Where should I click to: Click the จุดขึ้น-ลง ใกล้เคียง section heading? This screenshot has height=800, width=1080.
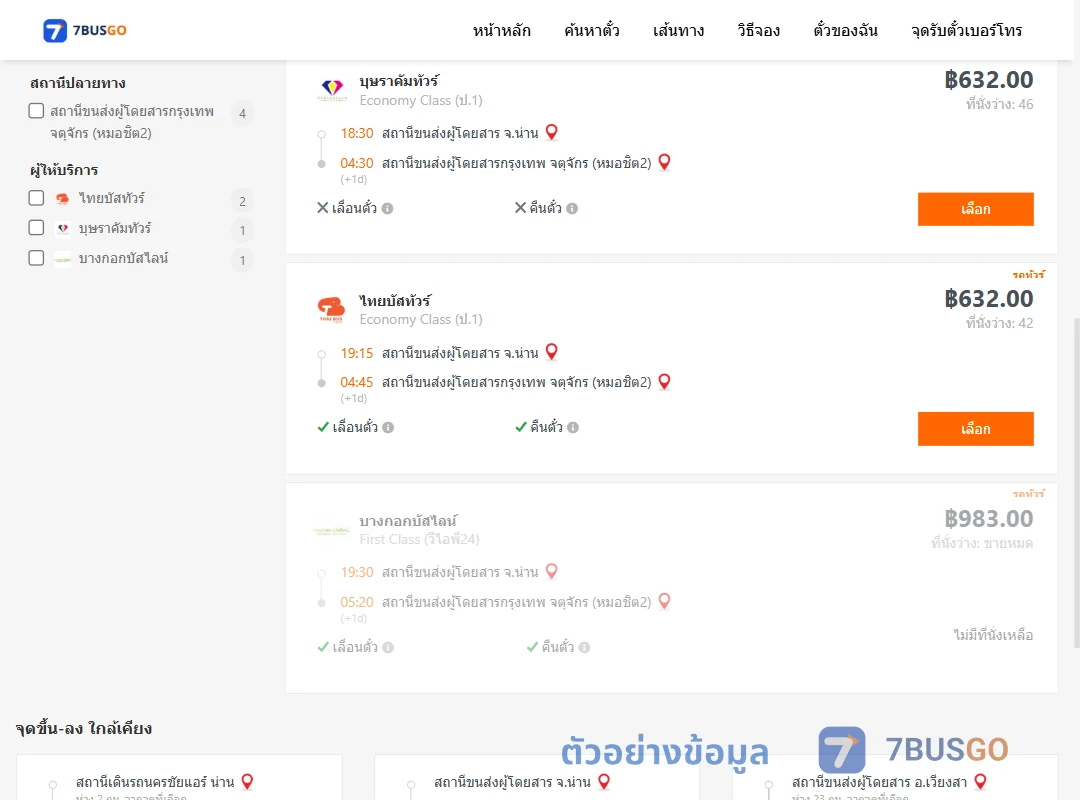click(83, 728)
